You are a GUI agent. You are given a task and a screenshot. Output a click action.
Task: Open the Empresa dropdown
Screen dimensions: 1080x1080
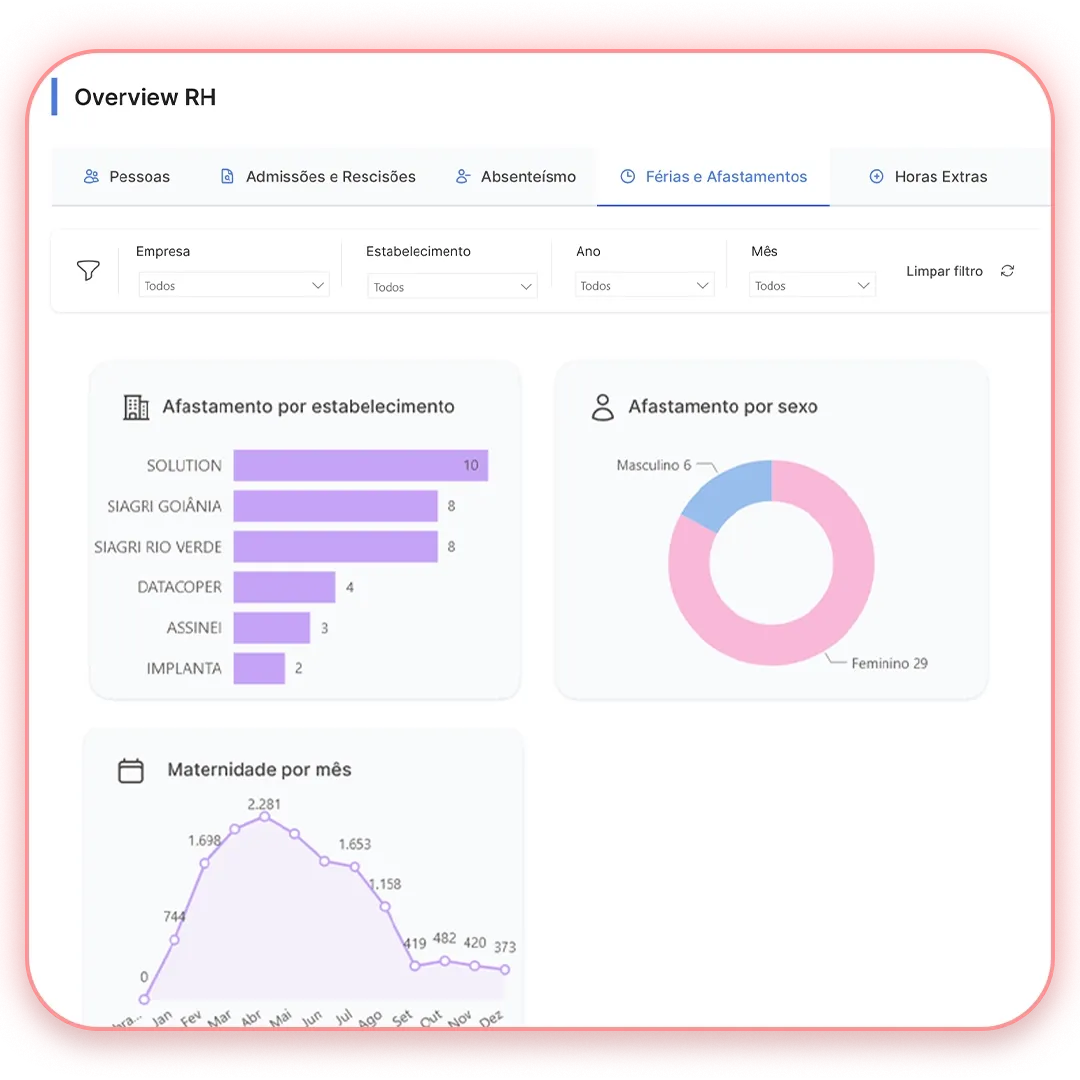coord(233,285)
